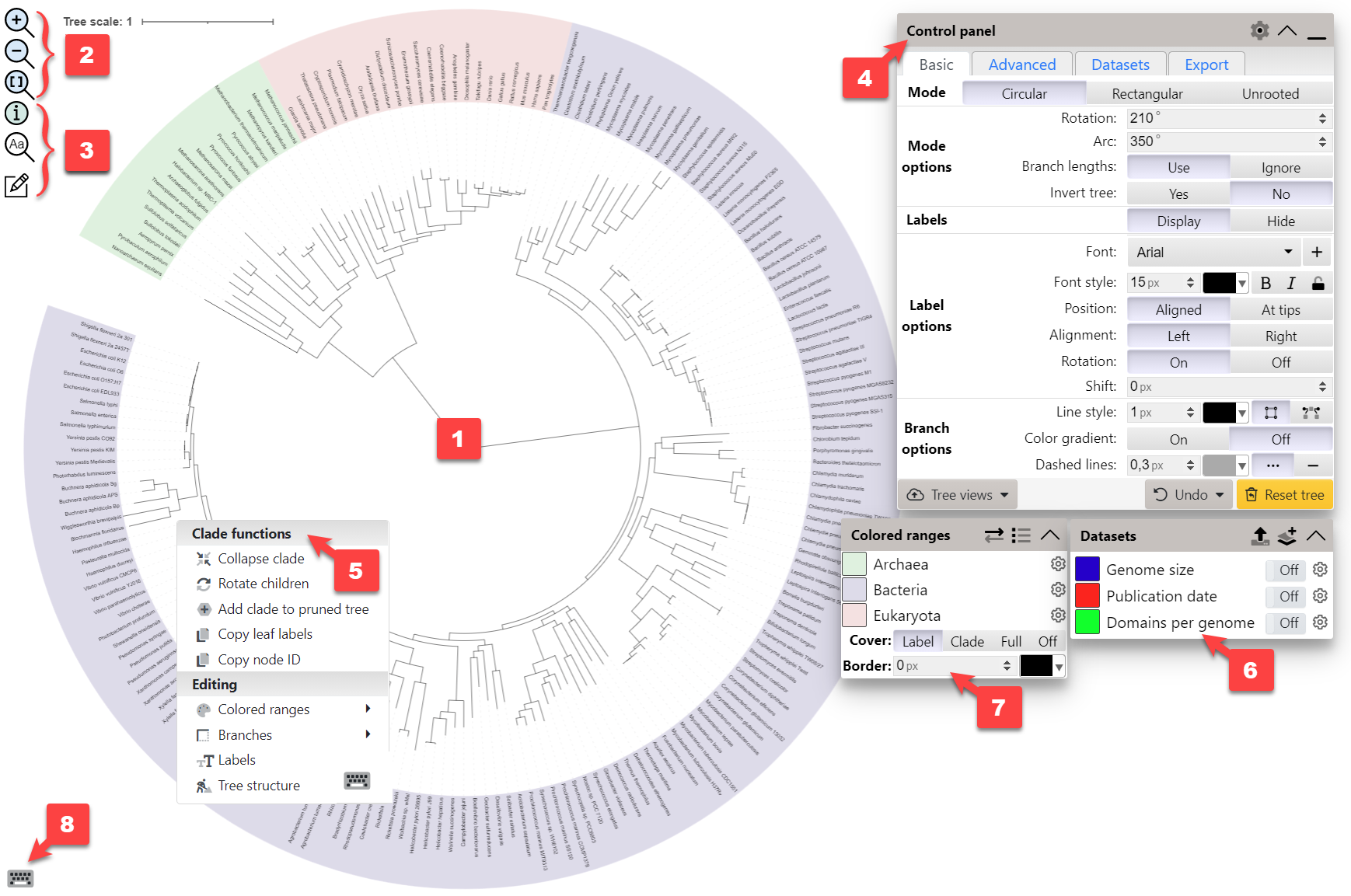Image resolution: width=1351 pixels, height=896 pixels.
Task: Open the Font Arial dropdown
Action: pyautogui.click(x=1214, y=252)
